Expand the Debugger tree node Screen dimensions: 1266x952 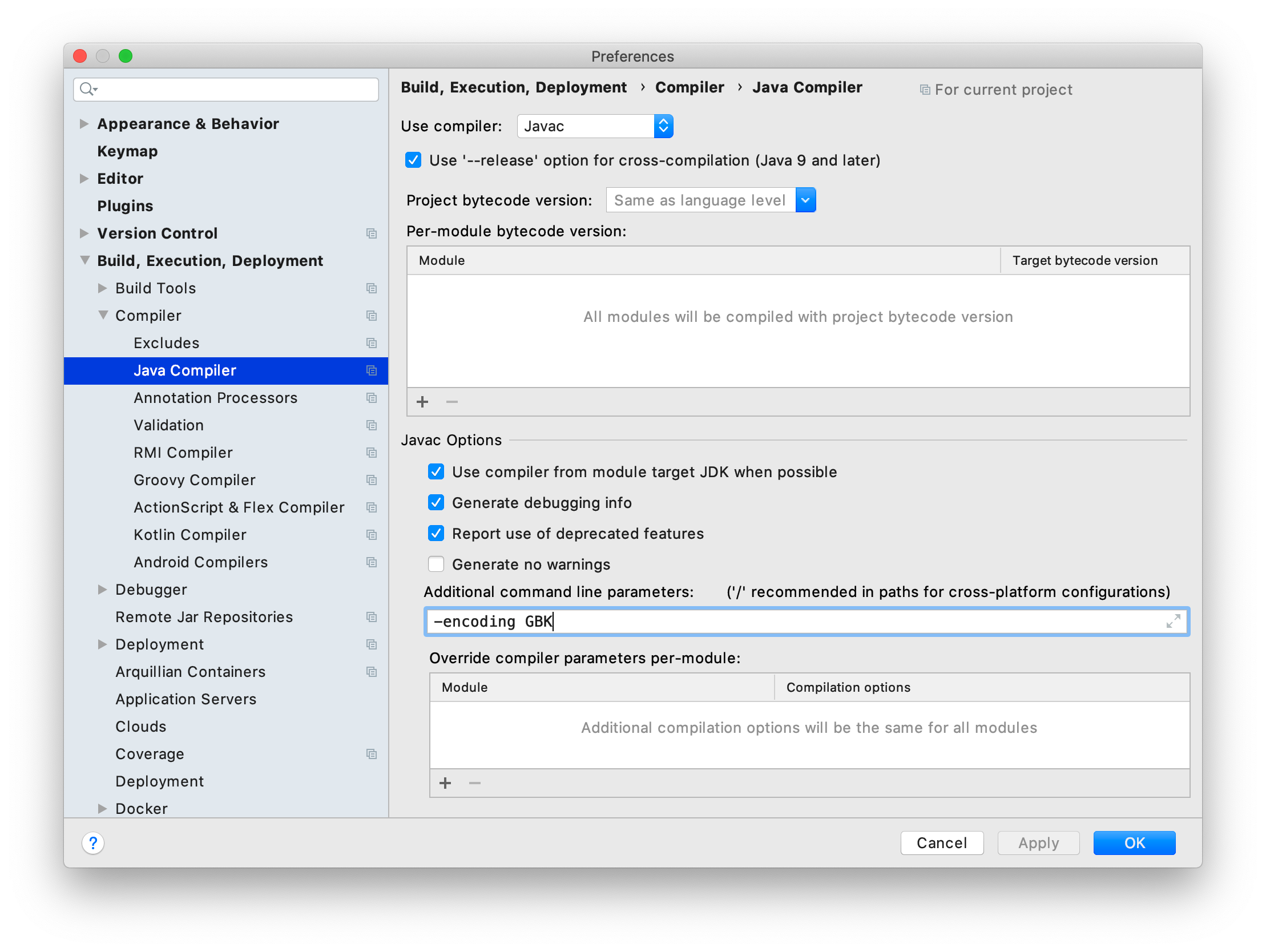[102, 590]
